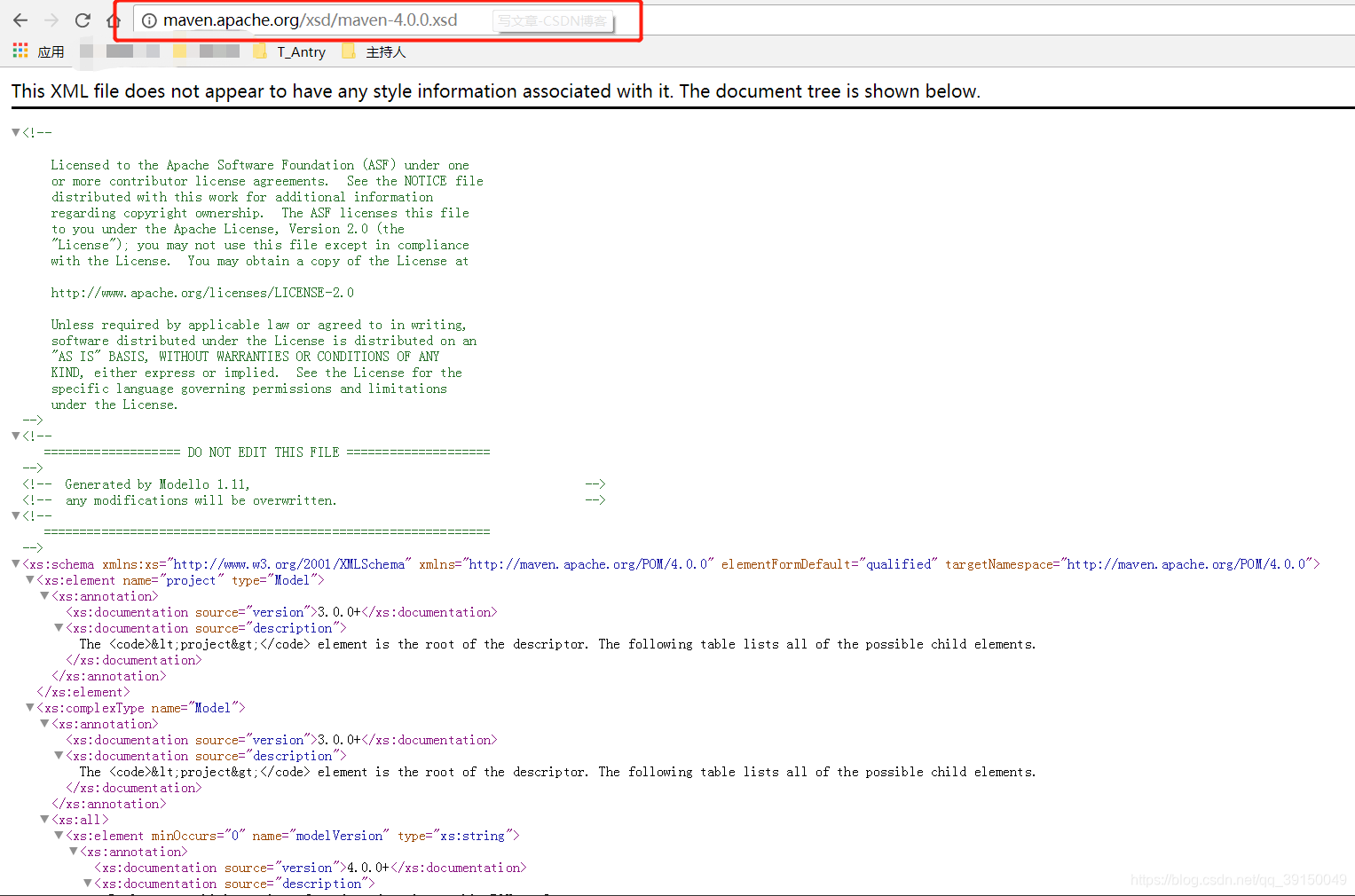The image size is (1355, 896).
Task: Click the 主持人 bookmark folder icon
Action: (349, 51)
